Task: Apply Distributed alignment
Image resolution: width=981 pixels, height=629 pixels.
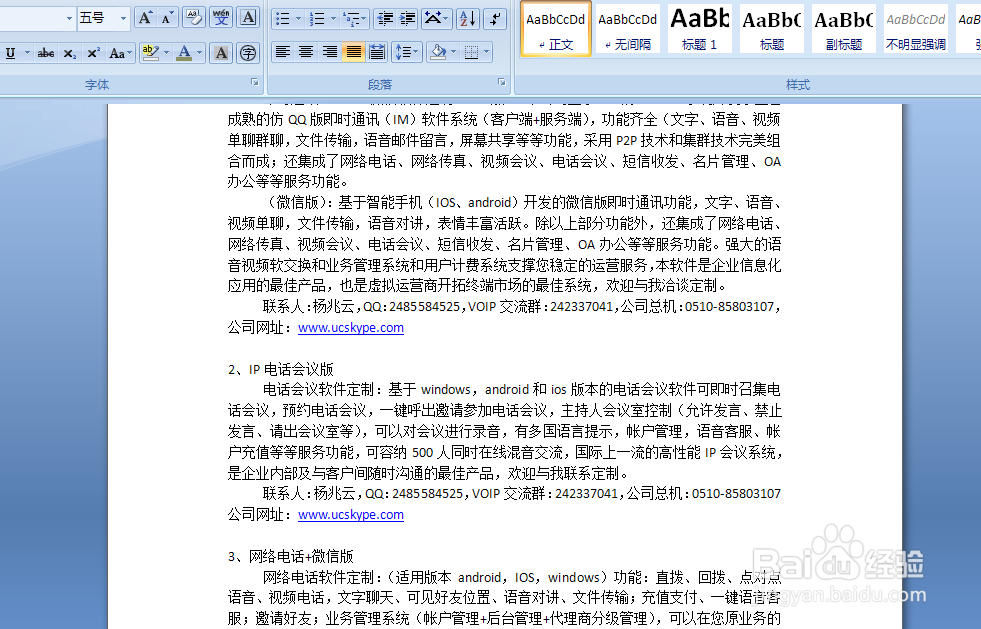Action: pyautogui.click(x=377, y=52)
